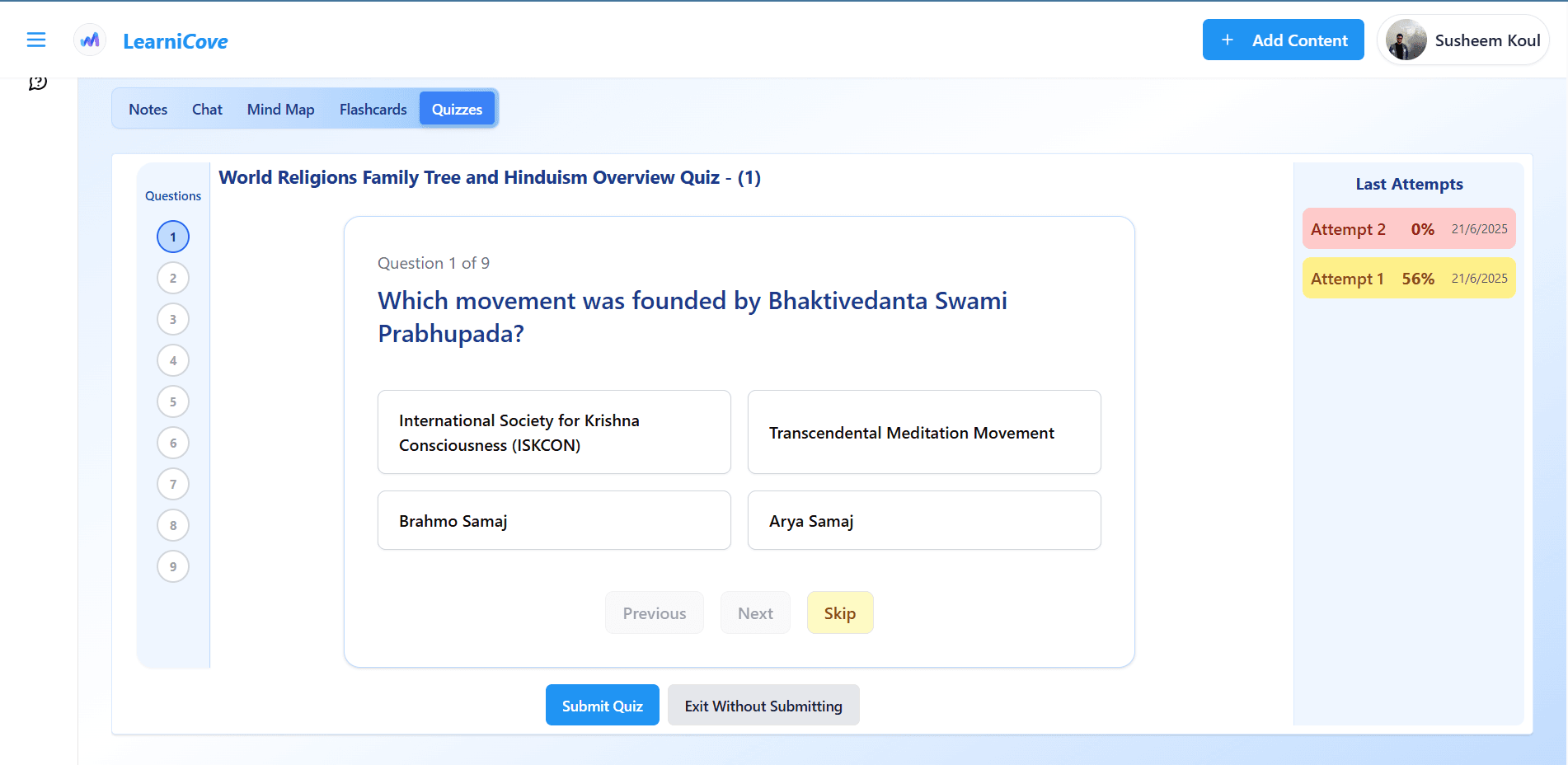Pick Arya Samaj as the answer
Screen dimensions: 1568x765
pos(924,520)
